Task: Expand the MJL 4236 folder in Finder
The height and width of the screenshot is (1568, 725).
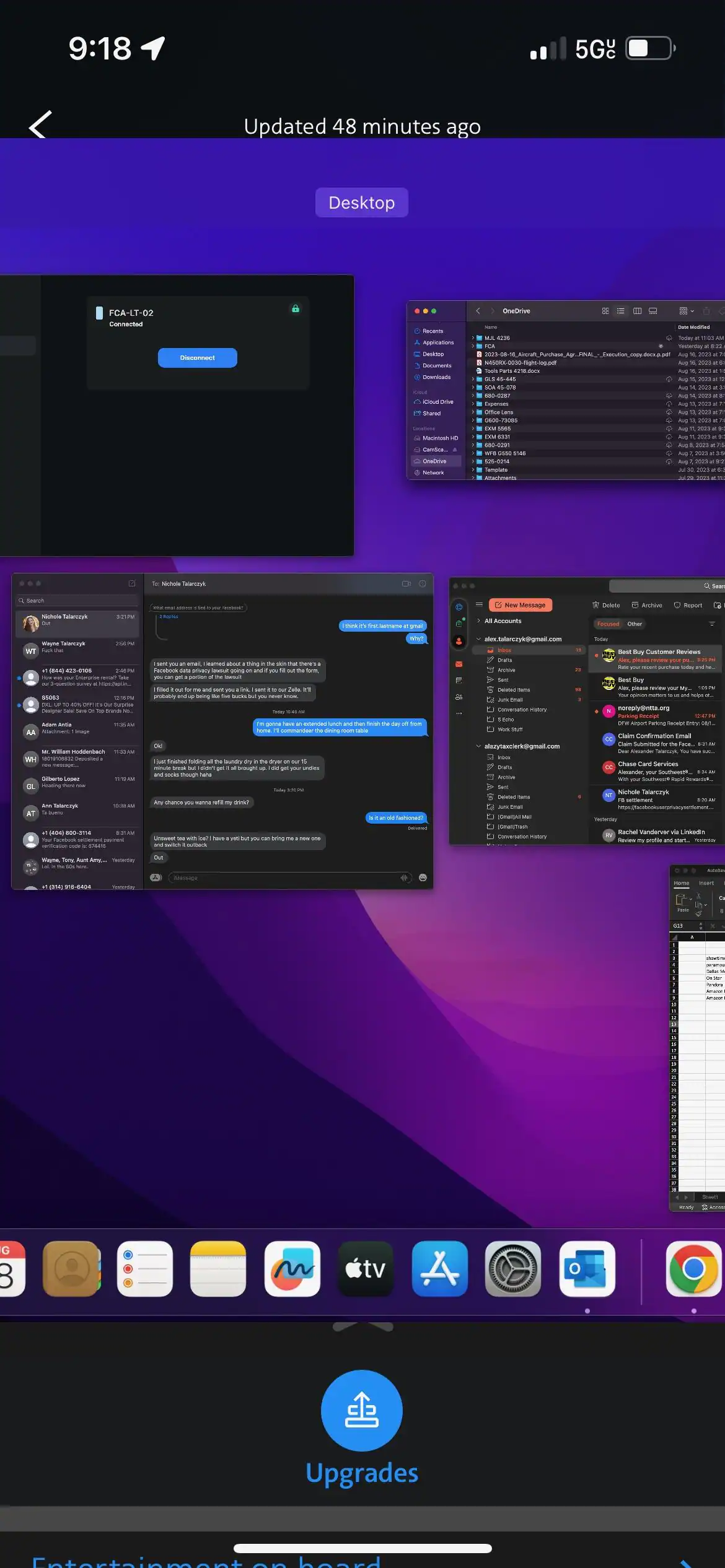Action: click(473, 338)
